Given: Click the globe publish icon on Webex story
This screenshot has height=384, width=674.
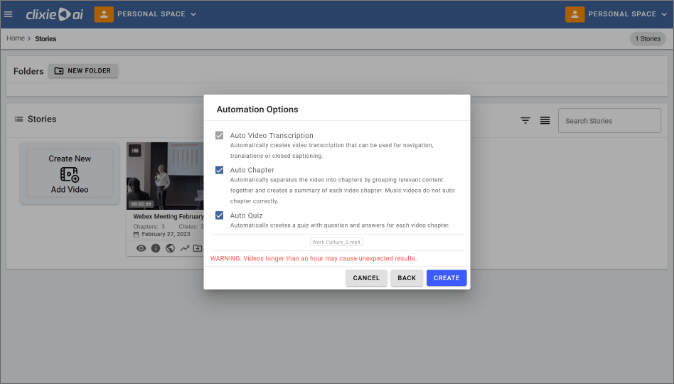Looking at the screenshot, I should point(170,248).
